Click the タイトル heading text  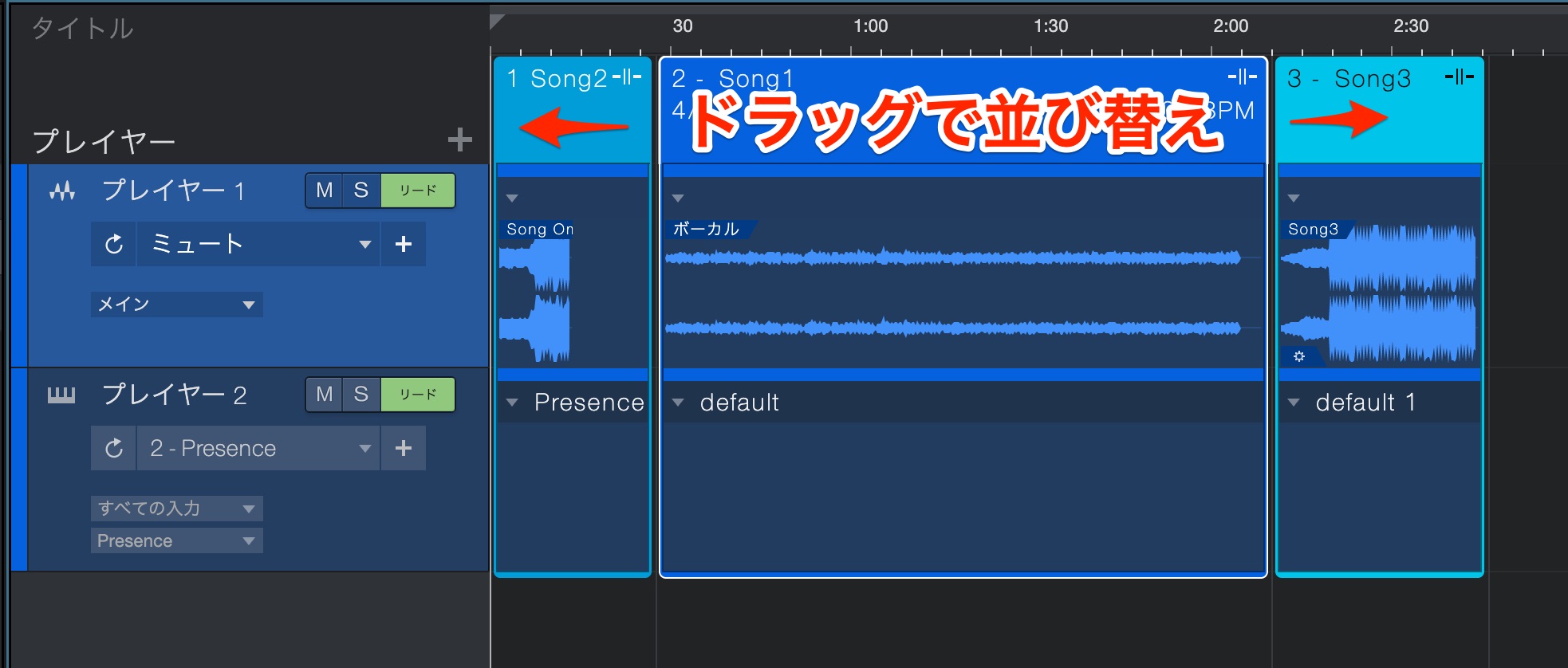(x=82, y=29)
